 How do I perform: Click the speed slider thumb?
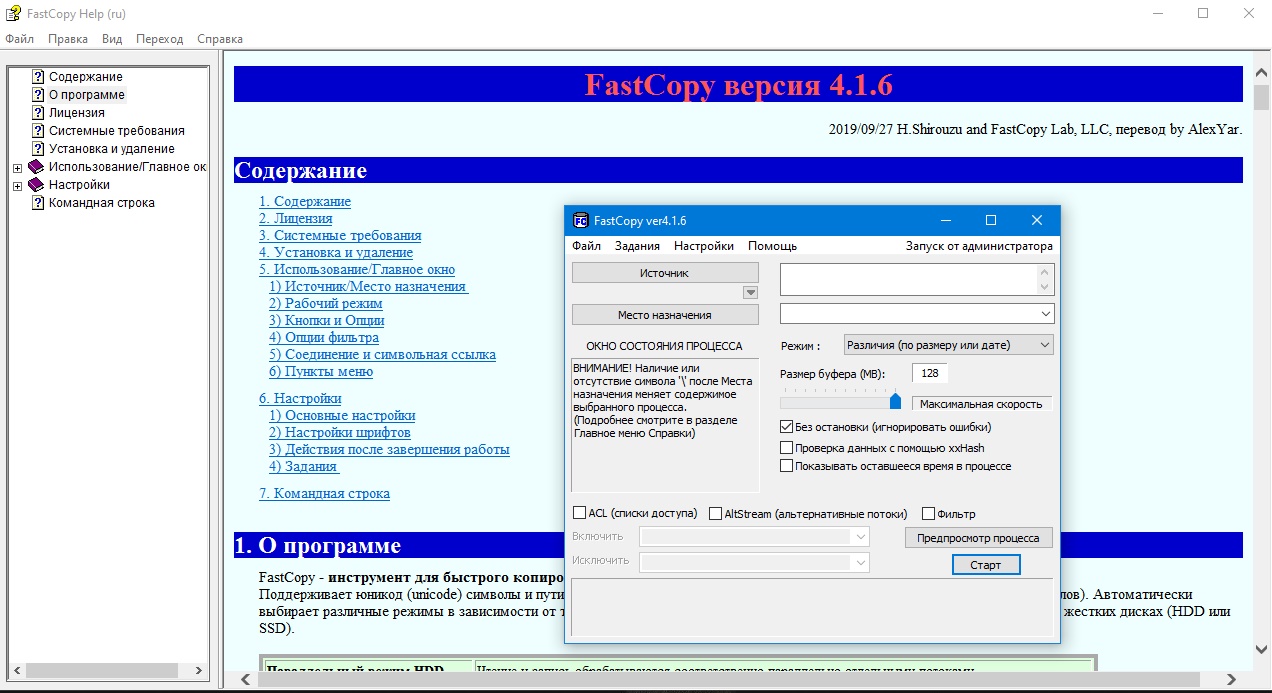point(895,402)
